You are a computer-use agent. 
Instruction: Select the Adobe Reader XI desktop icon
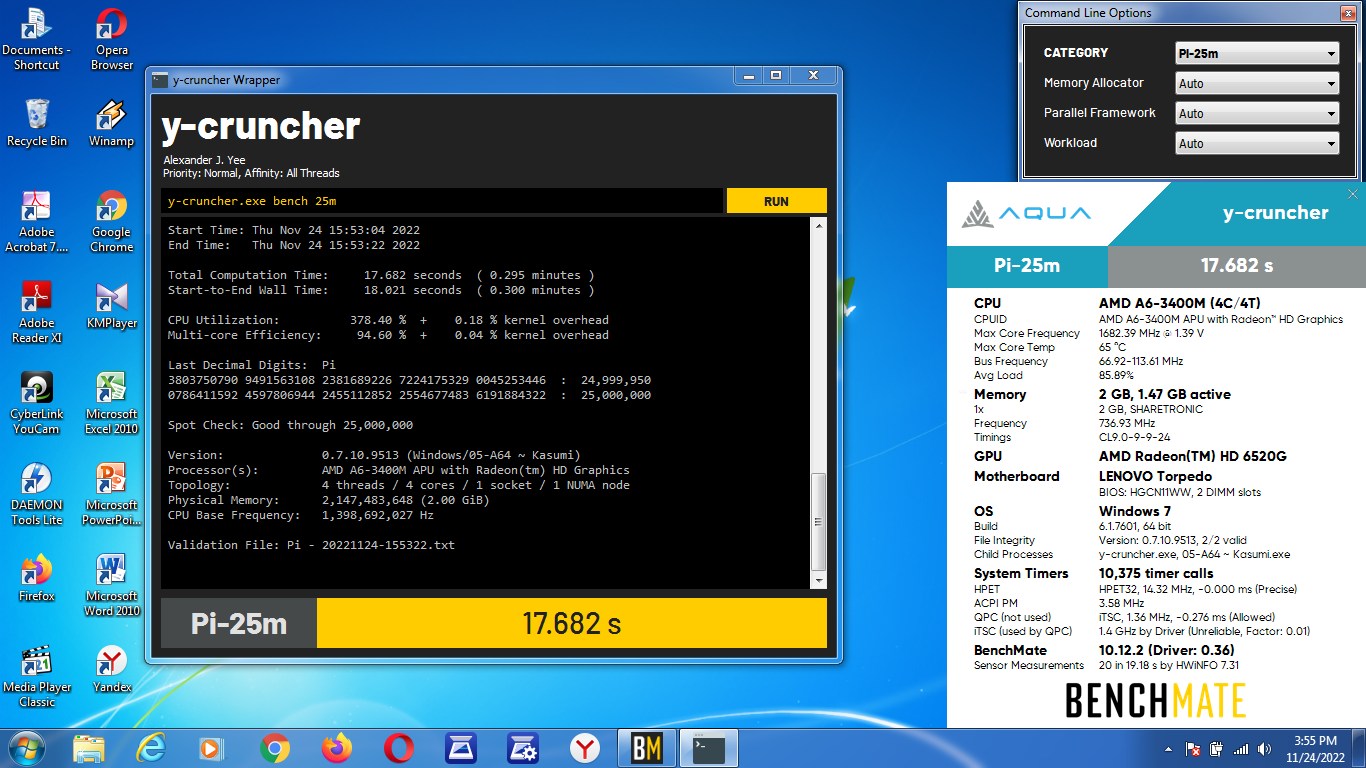(x=37, y=312)
